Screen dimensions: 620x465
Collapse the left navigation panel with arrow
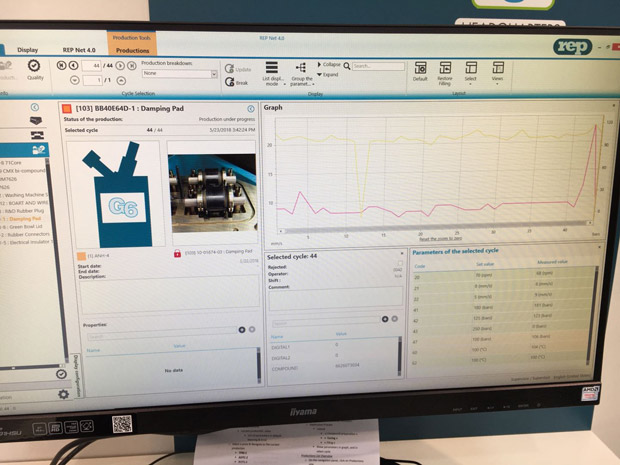point(35,107)
